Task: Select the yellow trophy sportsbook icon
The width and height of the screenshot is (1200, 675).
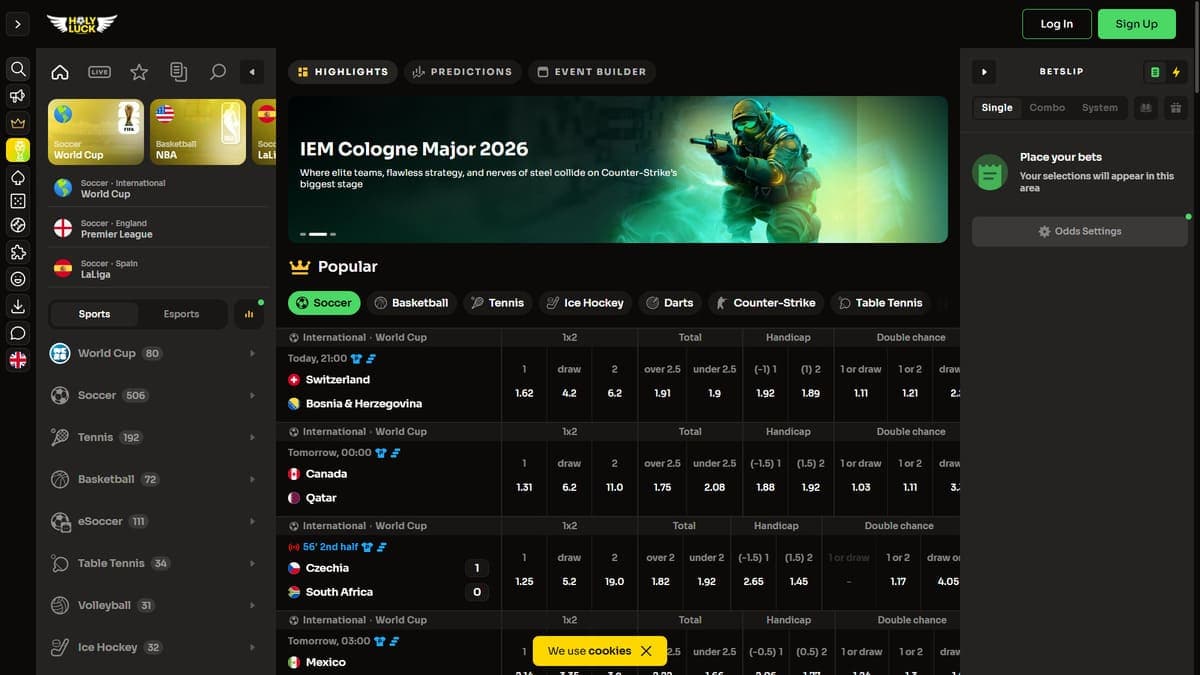Action: [17, 150]
